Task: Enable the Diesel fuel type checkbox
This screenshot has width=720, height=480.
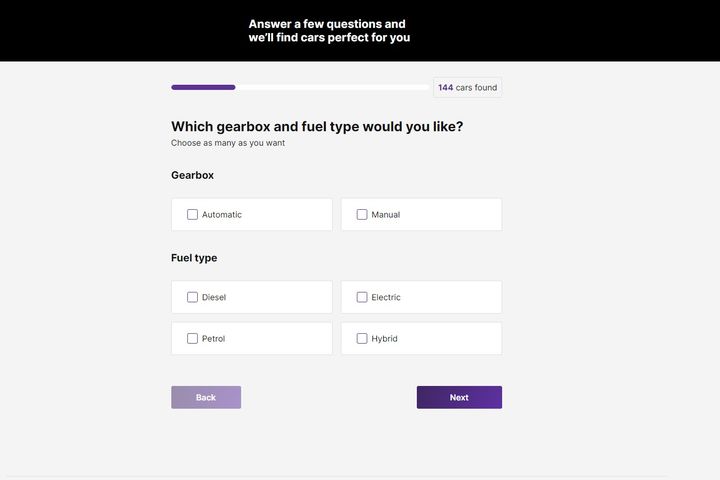Action: point(192,297)
